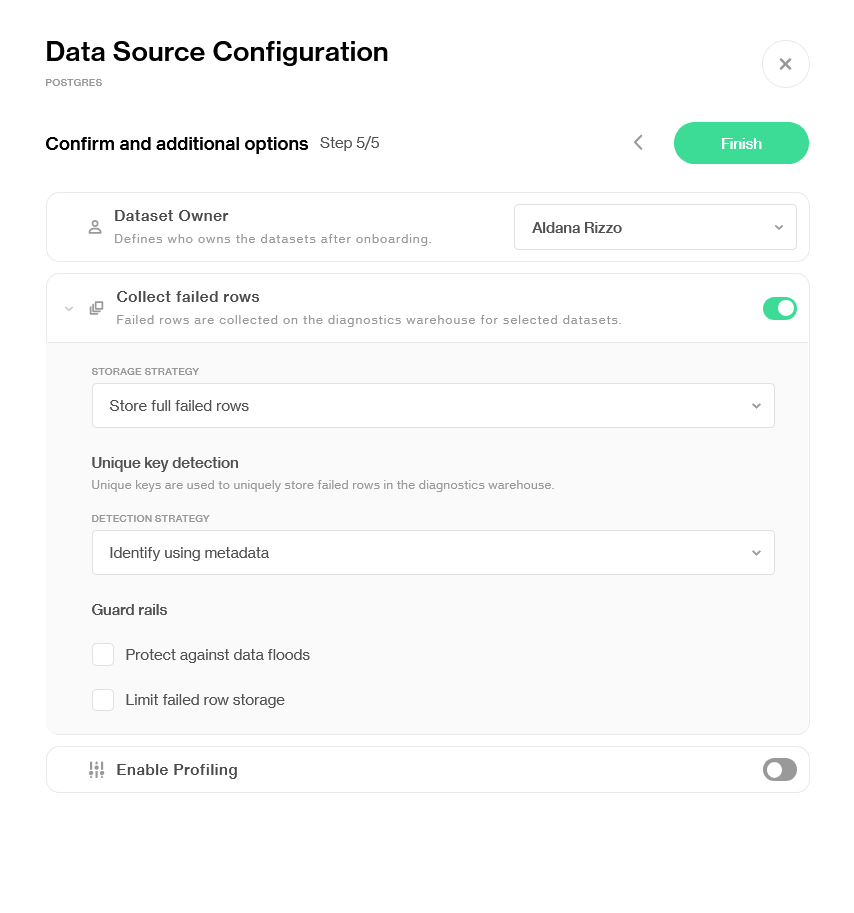Click the Enable Profiling sliders icon
The height and width of the screenshot is (913, 854).
point(96,770)
